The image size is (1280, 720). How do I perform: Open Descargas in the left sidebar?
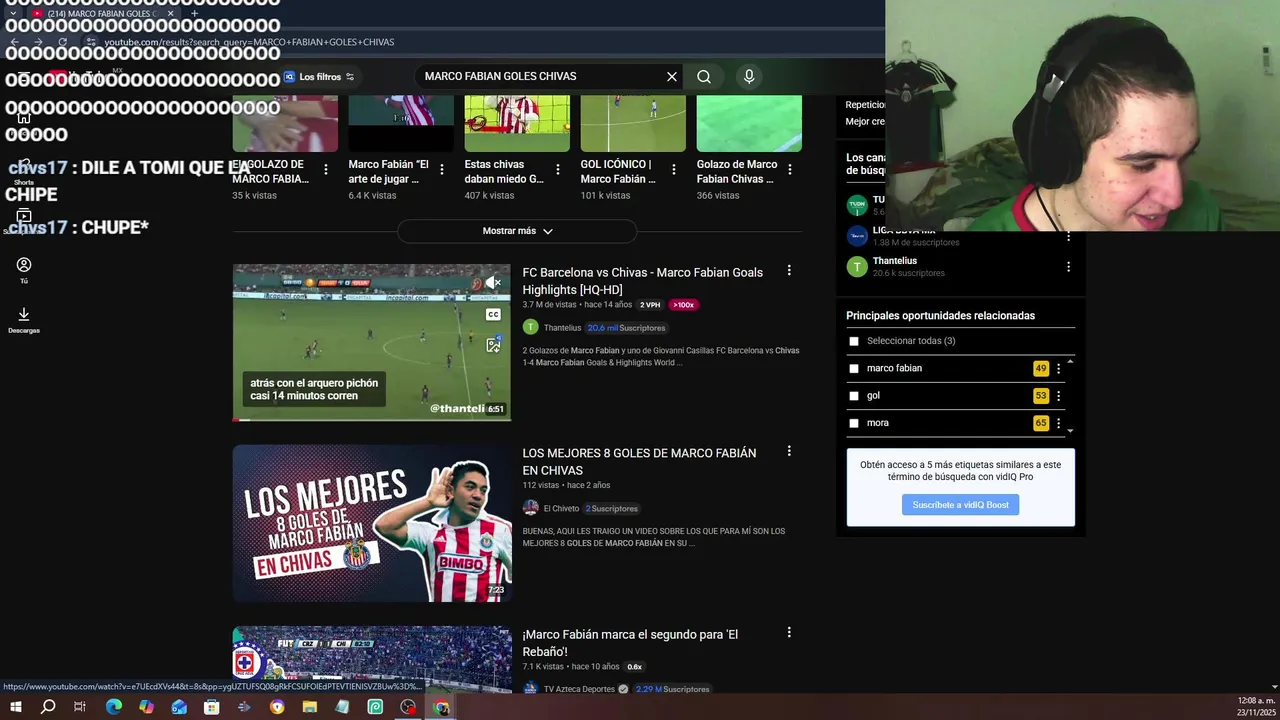tap(24, 320)
